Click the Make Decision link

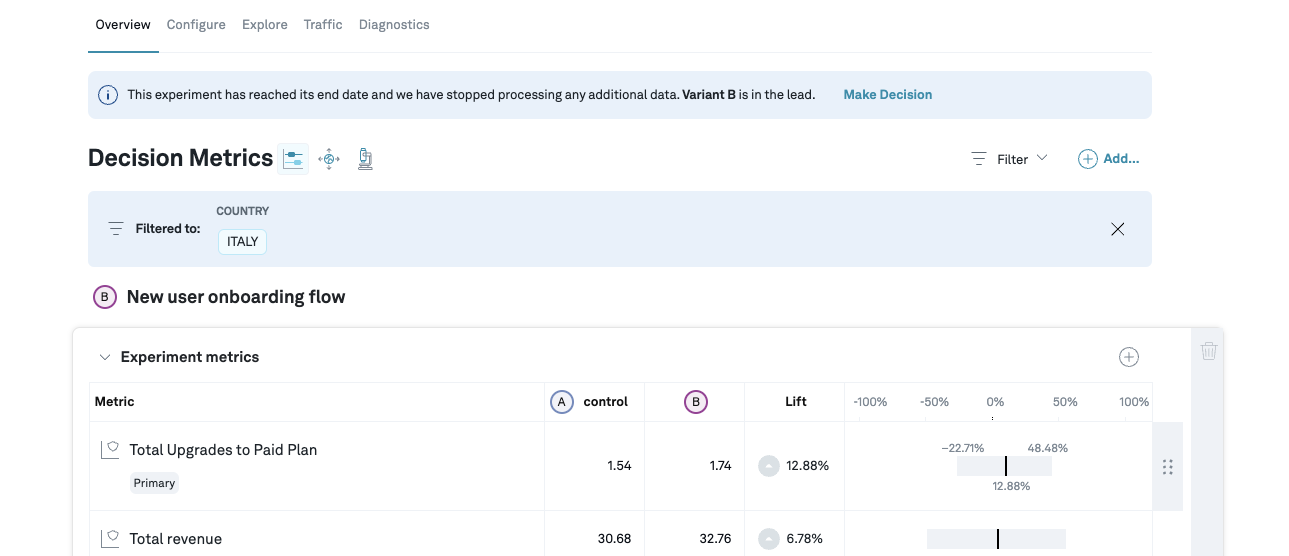(887, 95)
